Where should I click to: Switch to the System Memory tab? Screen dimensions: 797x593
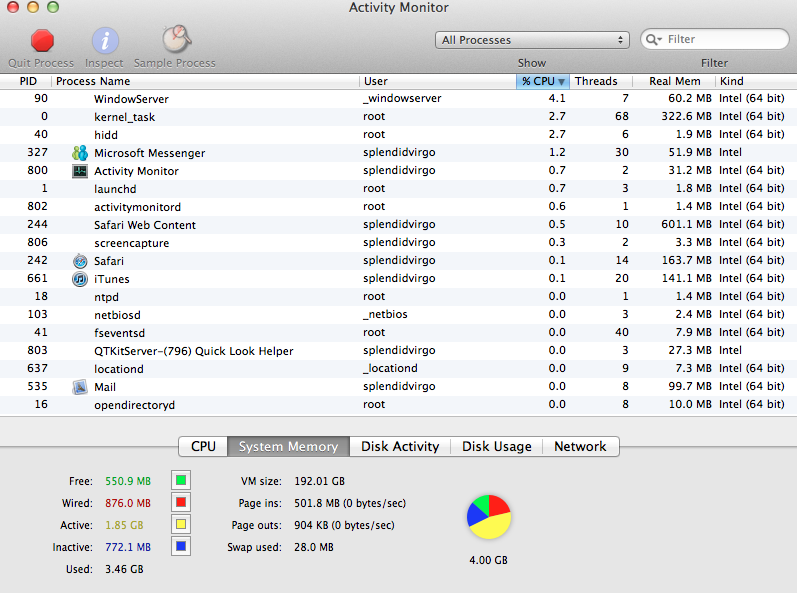[288, 446]
